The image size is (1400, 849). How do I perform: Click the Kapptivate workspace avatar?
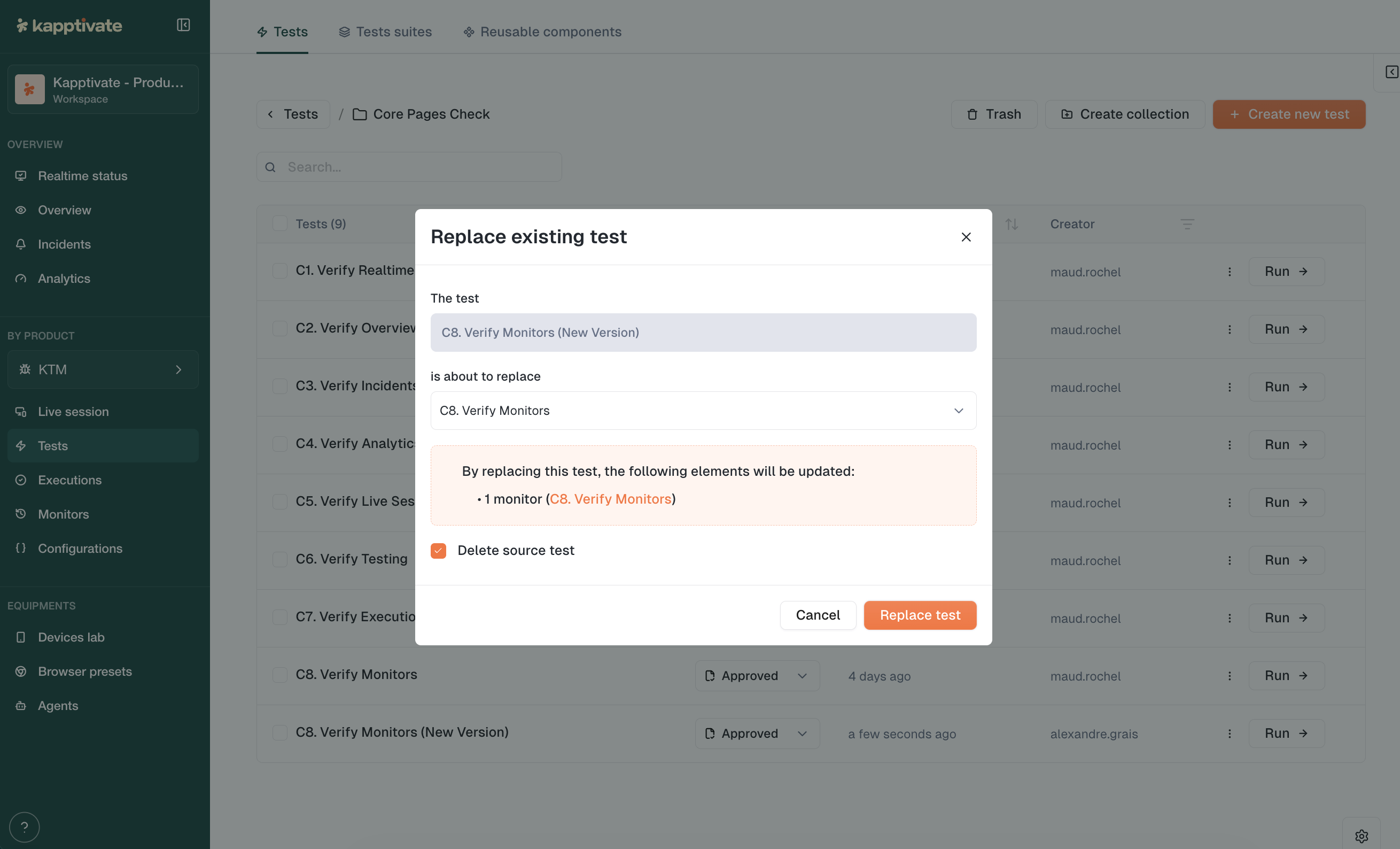[x=29, y=89]
